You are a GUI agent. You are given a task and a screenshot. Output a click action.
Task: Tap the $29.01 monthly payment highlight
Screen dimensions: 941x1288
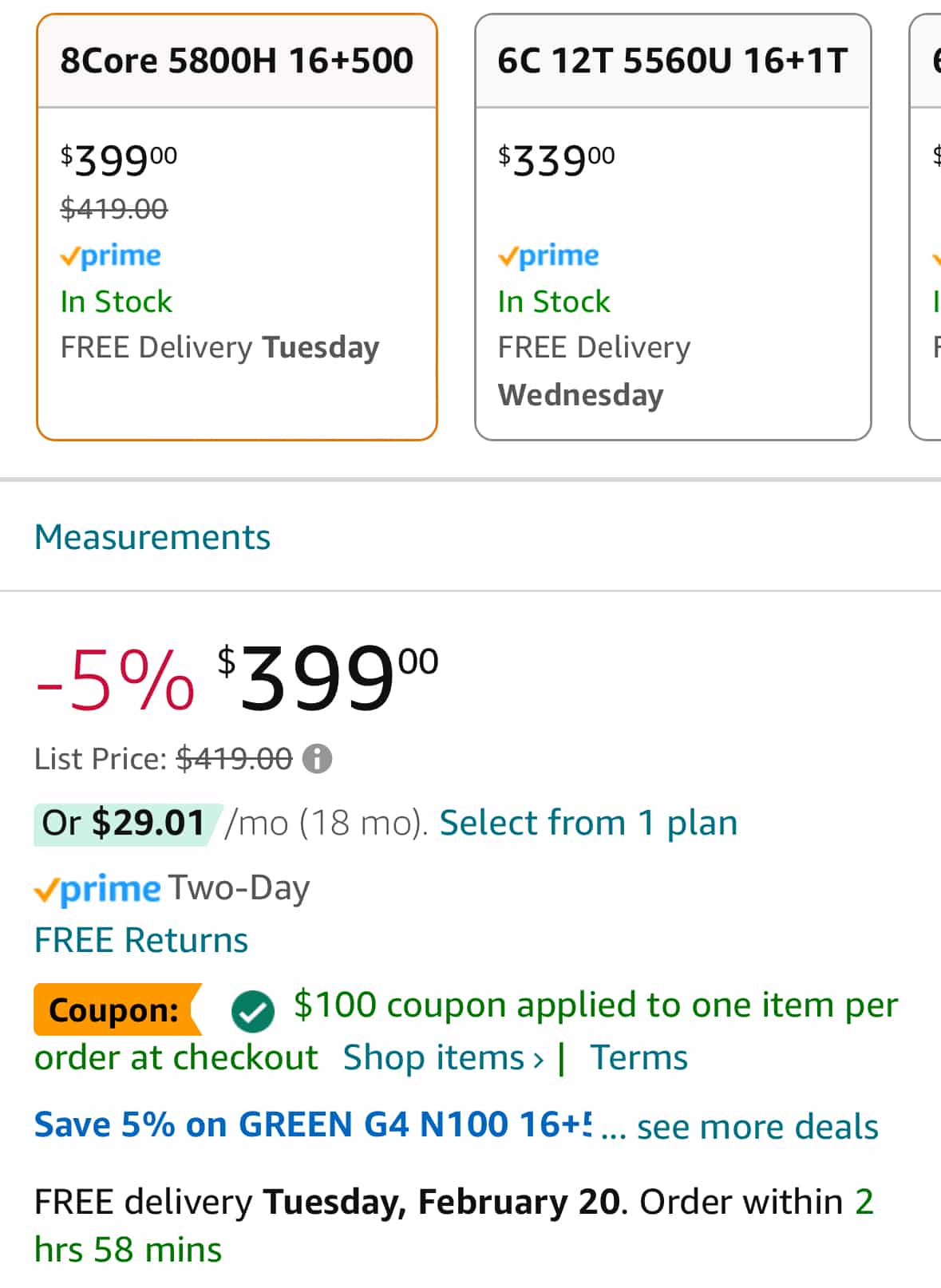[125, 823]
